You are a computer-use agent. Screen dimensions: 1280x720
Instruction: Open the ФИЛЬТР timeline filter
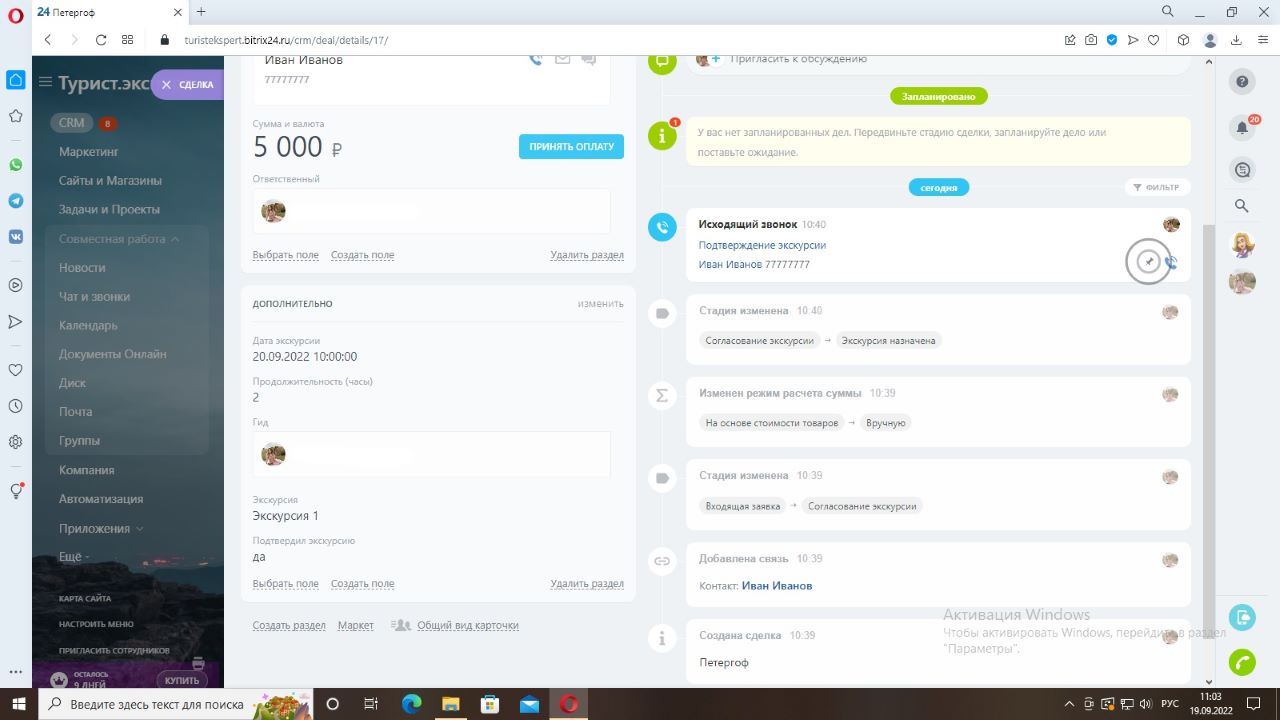1156,187
